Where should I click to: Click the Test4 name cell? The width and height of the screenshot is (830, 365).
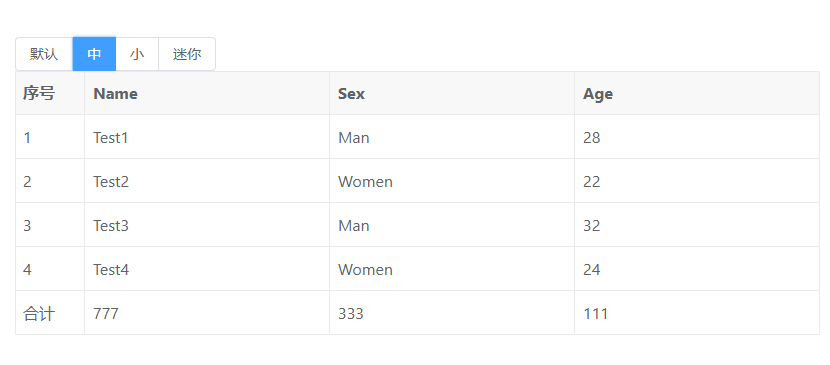click(207, 269)
